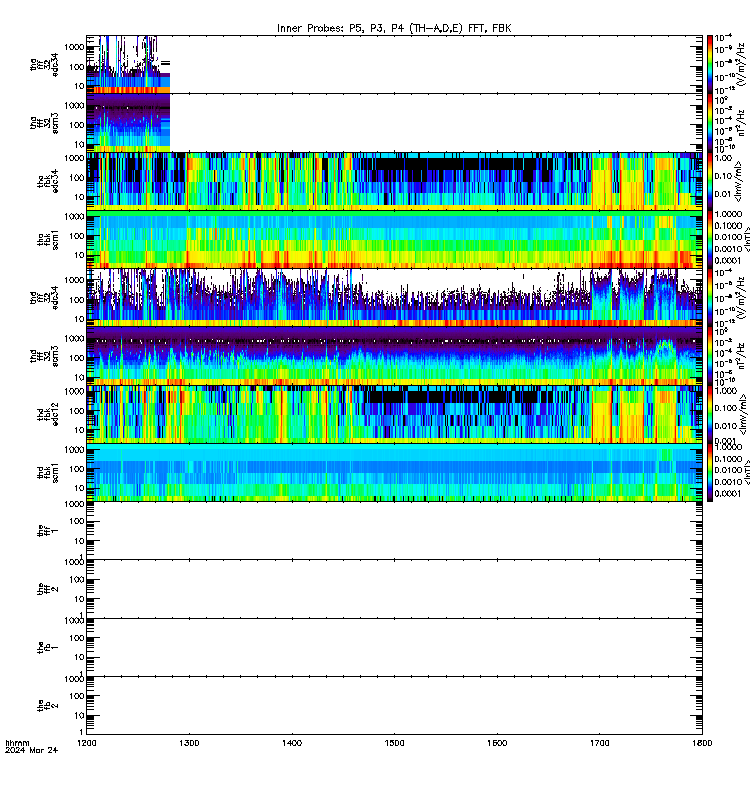Click the '1200' time axis label
750x800 pixels.
(x=87, y=743)
